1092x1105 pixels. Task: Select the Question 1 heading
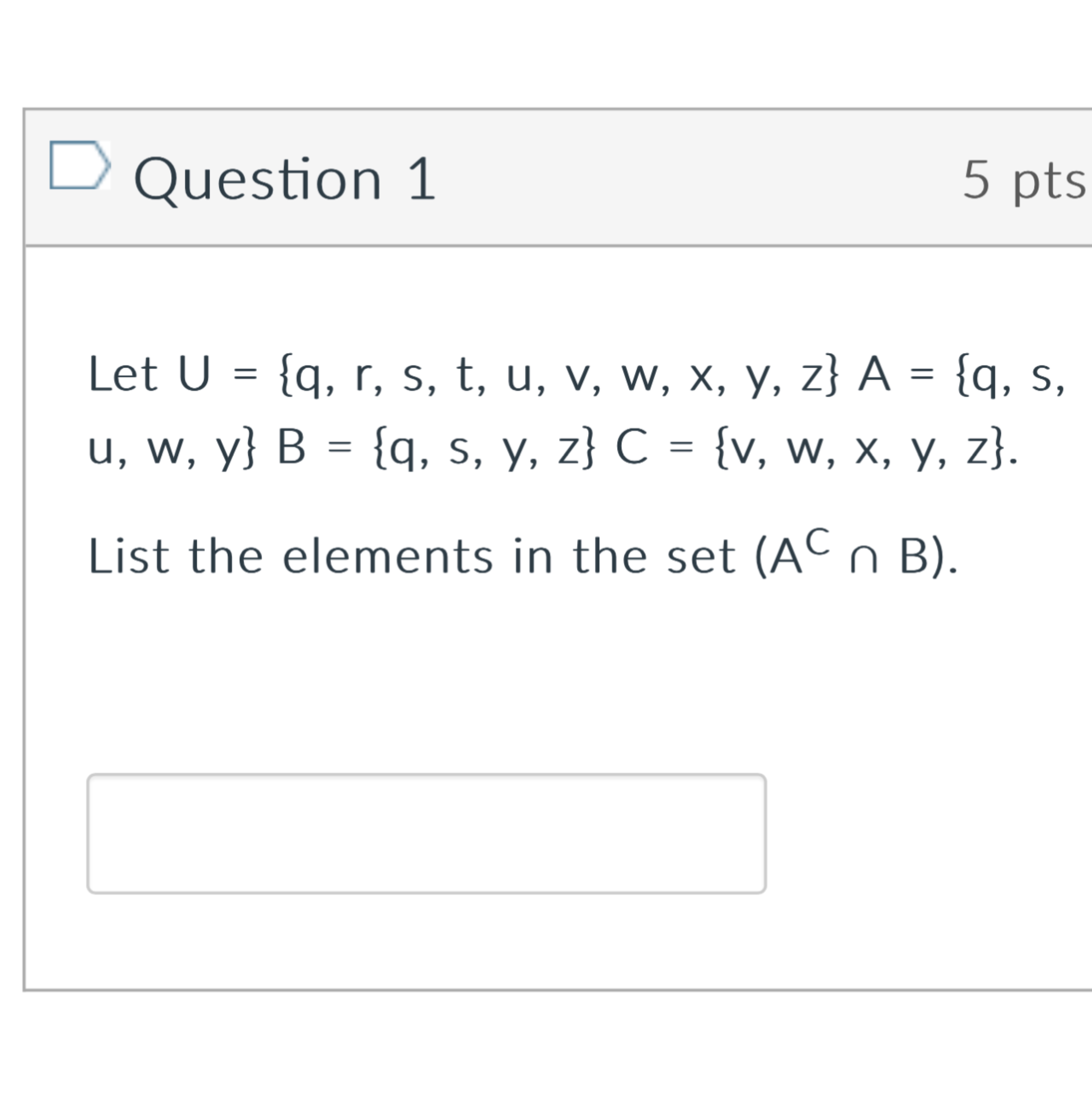(285, 180)
